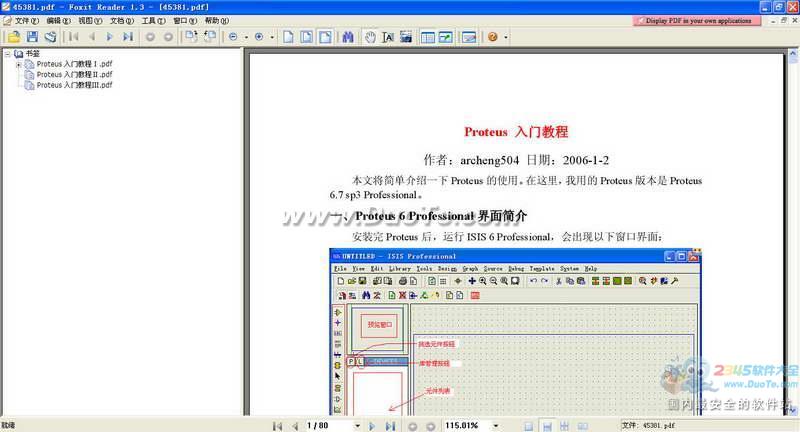
Task: Switch to continuous page layout in status bar
Action: 546,426
